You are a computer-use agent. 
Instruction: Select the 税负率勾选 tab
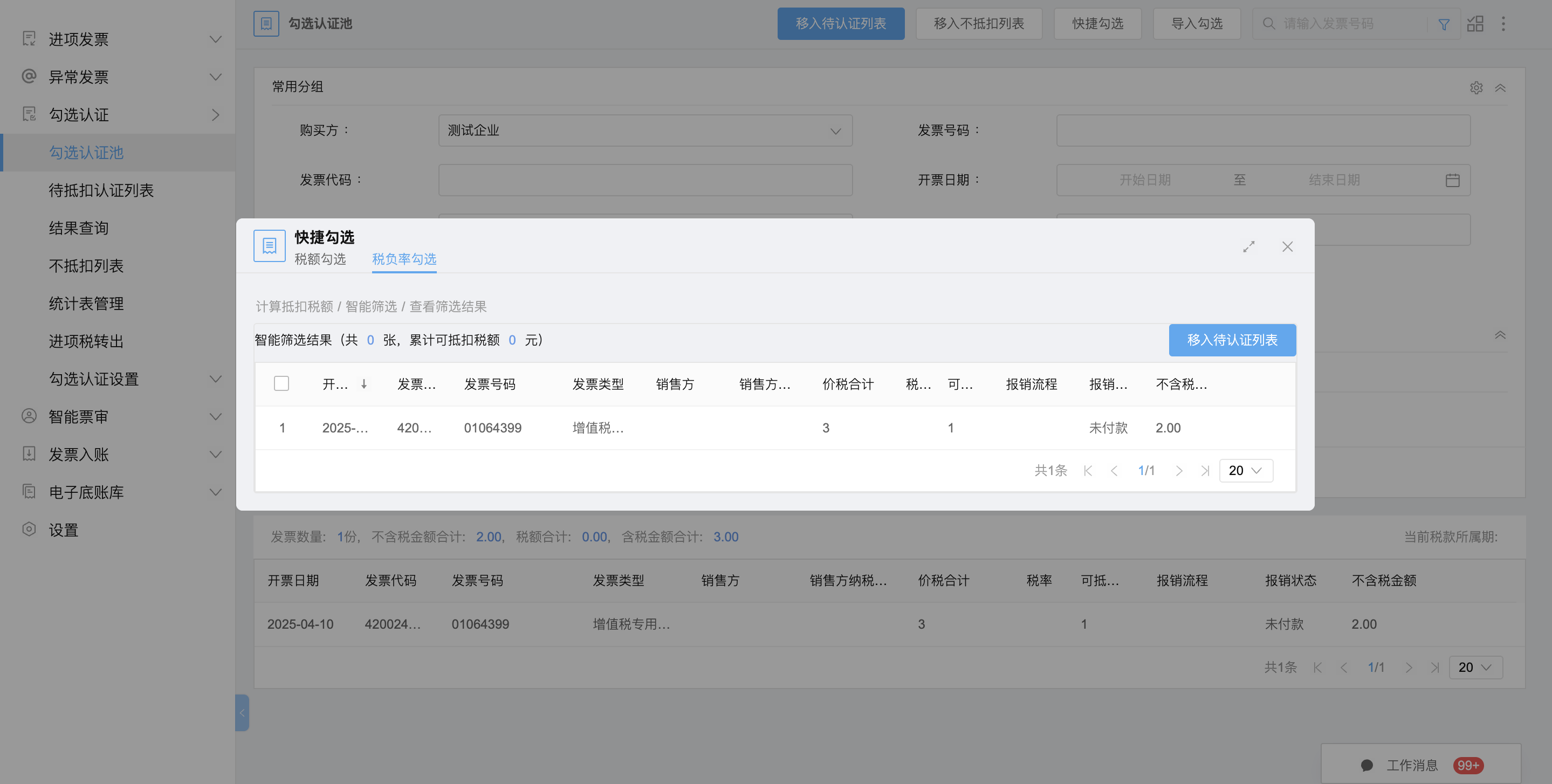404,259
